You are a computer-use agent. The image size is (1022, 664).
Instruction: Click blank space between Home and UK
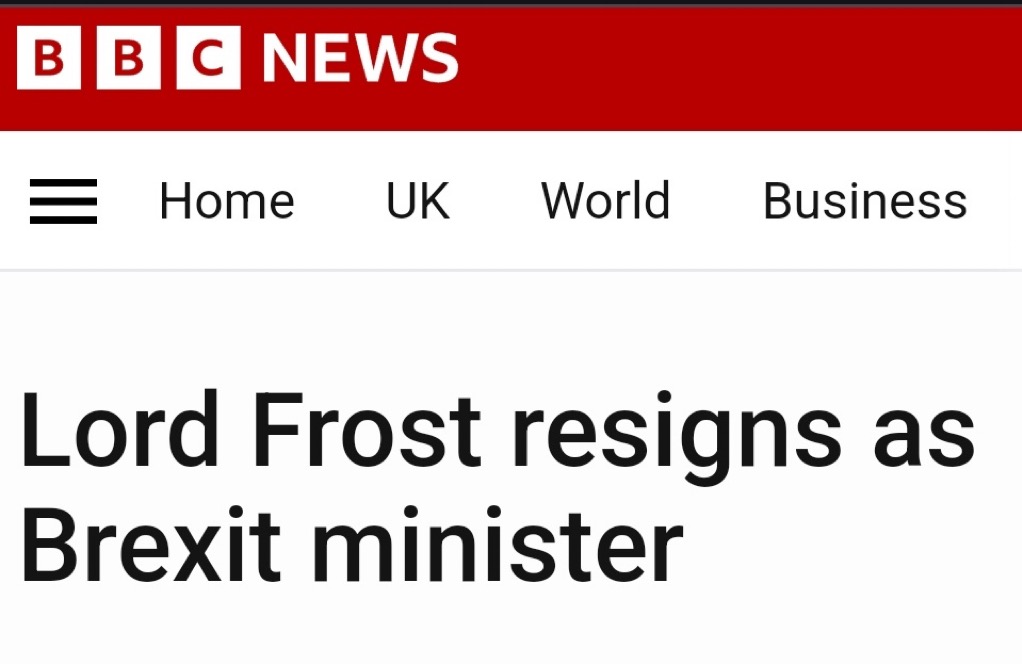[340, 201]
